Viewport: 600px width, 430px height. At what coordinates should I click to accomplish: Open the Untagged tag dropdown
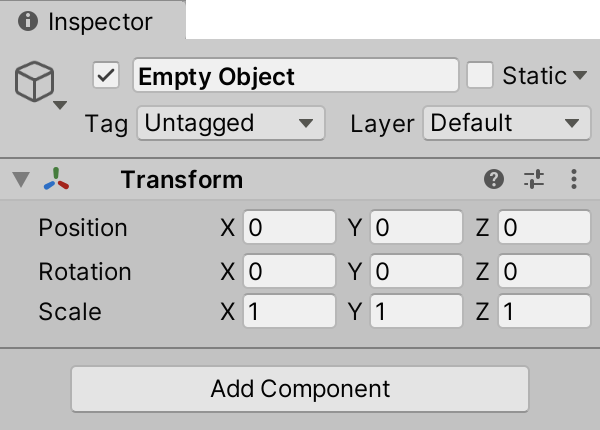point(230,124)
